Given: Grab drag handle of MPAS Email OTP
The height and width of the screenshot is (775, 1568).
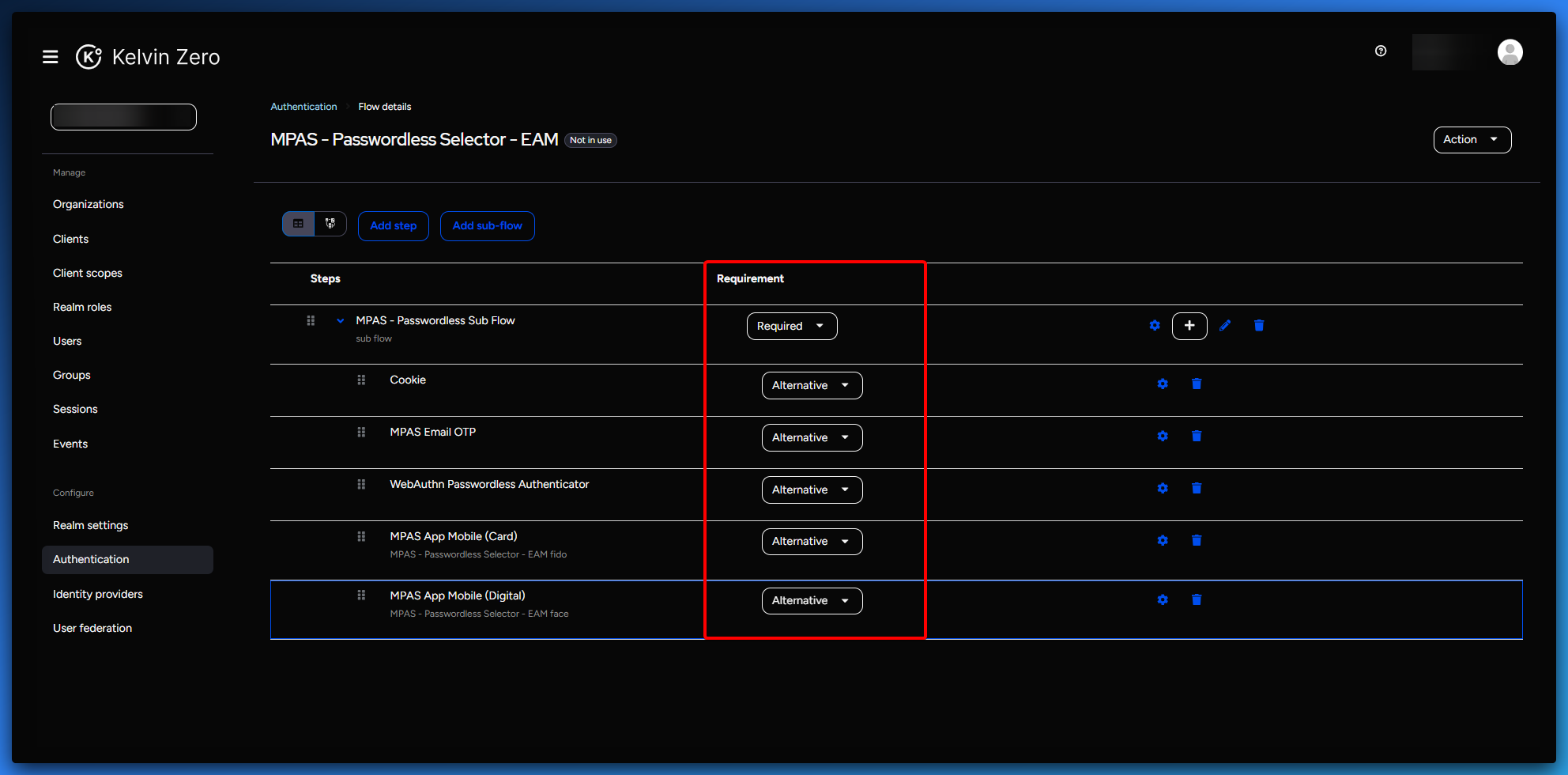Looking at the screenshot, I should point(361,432).
